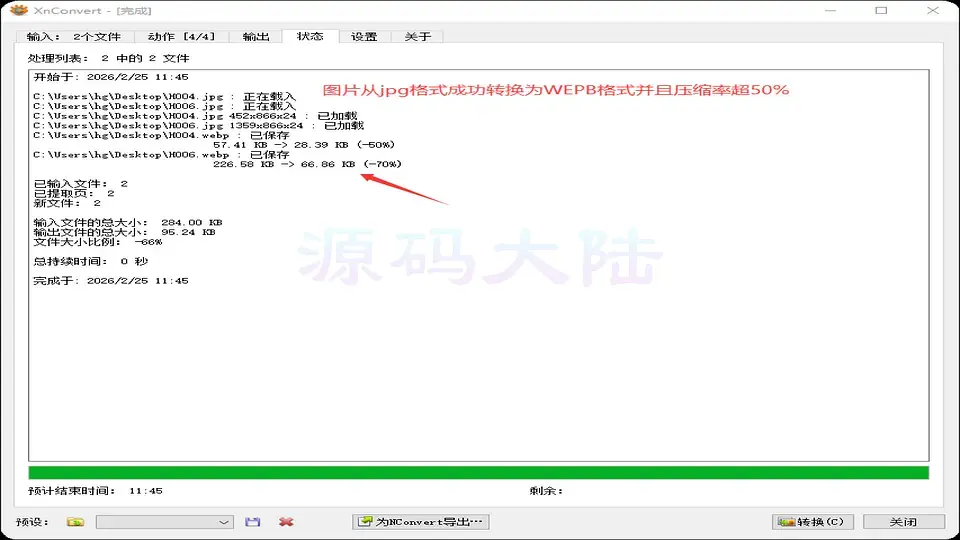Click the 为NConvert导出 button
Image resolution: width=960 pixels, height=540 pixels.
pos(421,522)
